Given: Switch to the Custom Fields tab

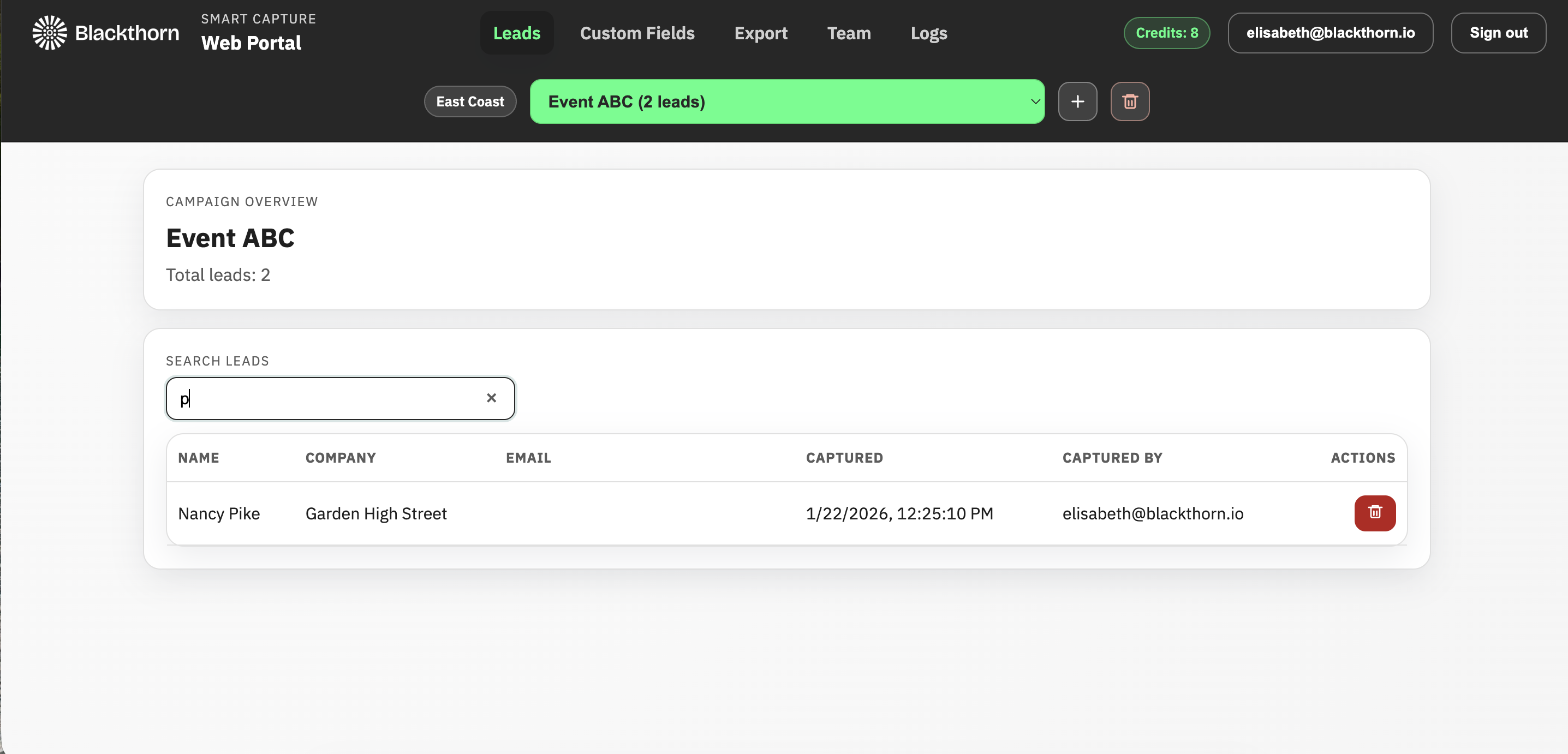Looking at the screenshot, I should point(637,32).
